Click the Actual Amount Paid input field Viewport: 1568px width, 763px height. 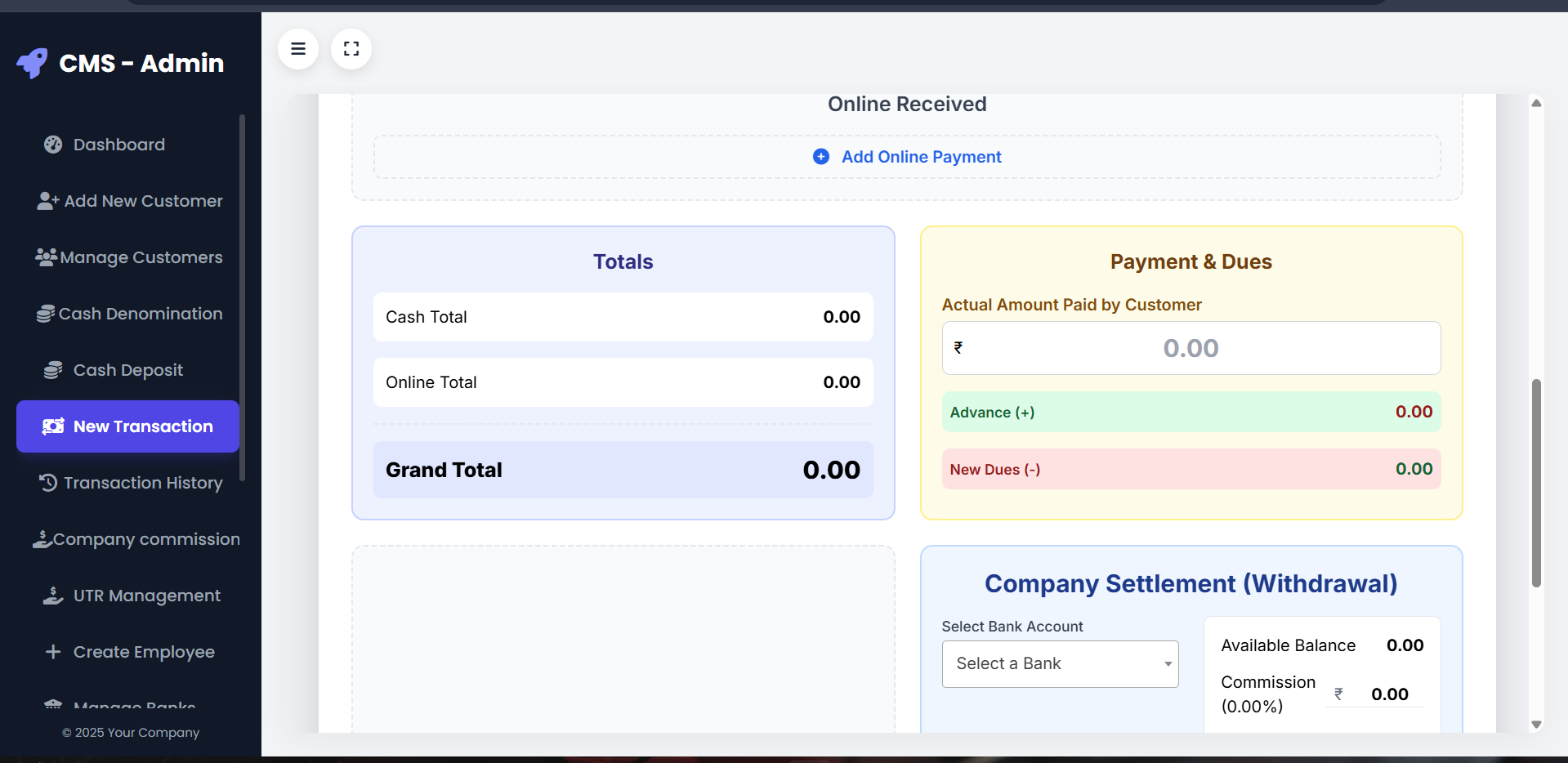[1191, 348]
